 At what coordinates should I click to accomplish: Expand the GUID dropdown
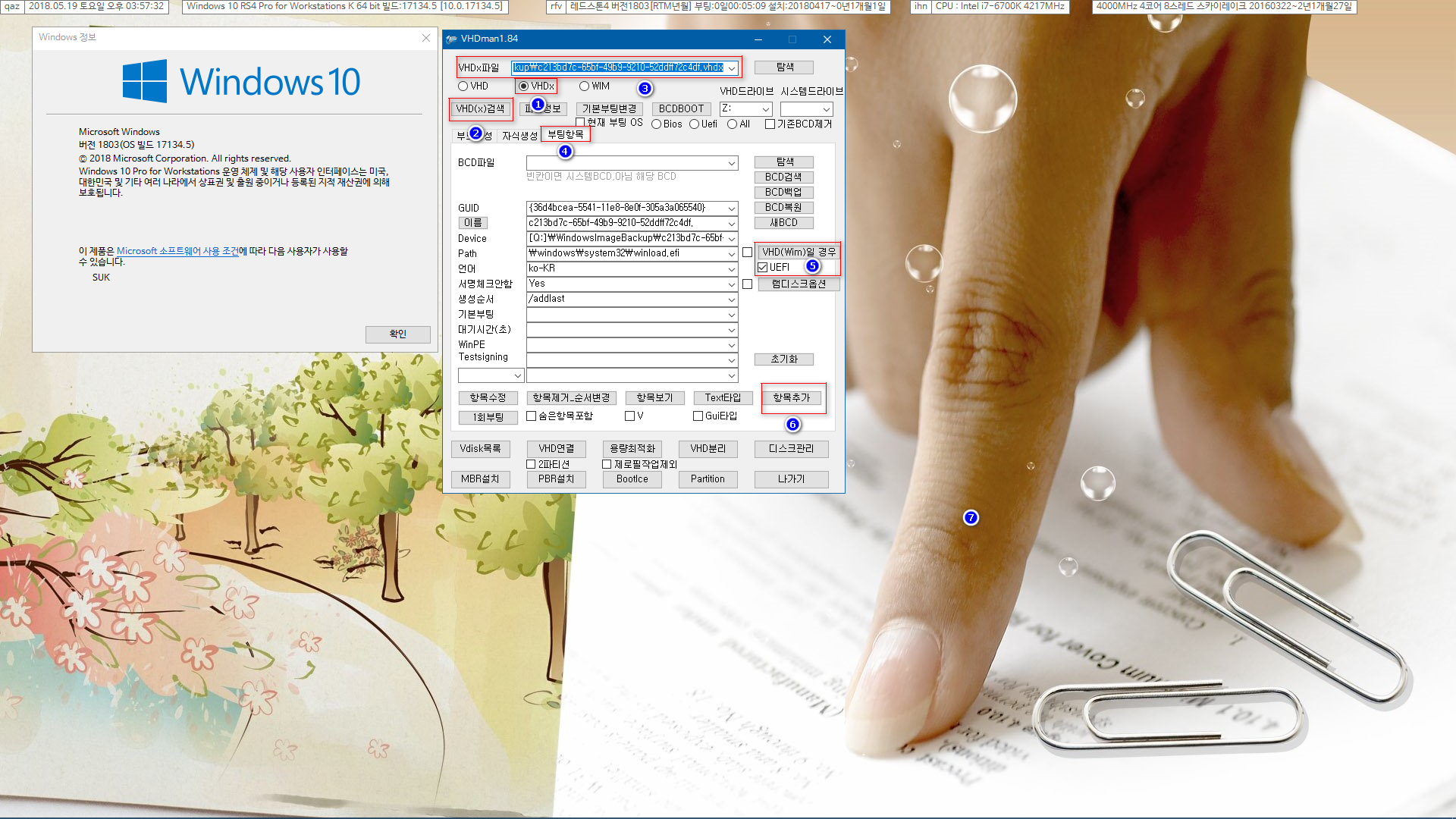[x=732, y=209]
